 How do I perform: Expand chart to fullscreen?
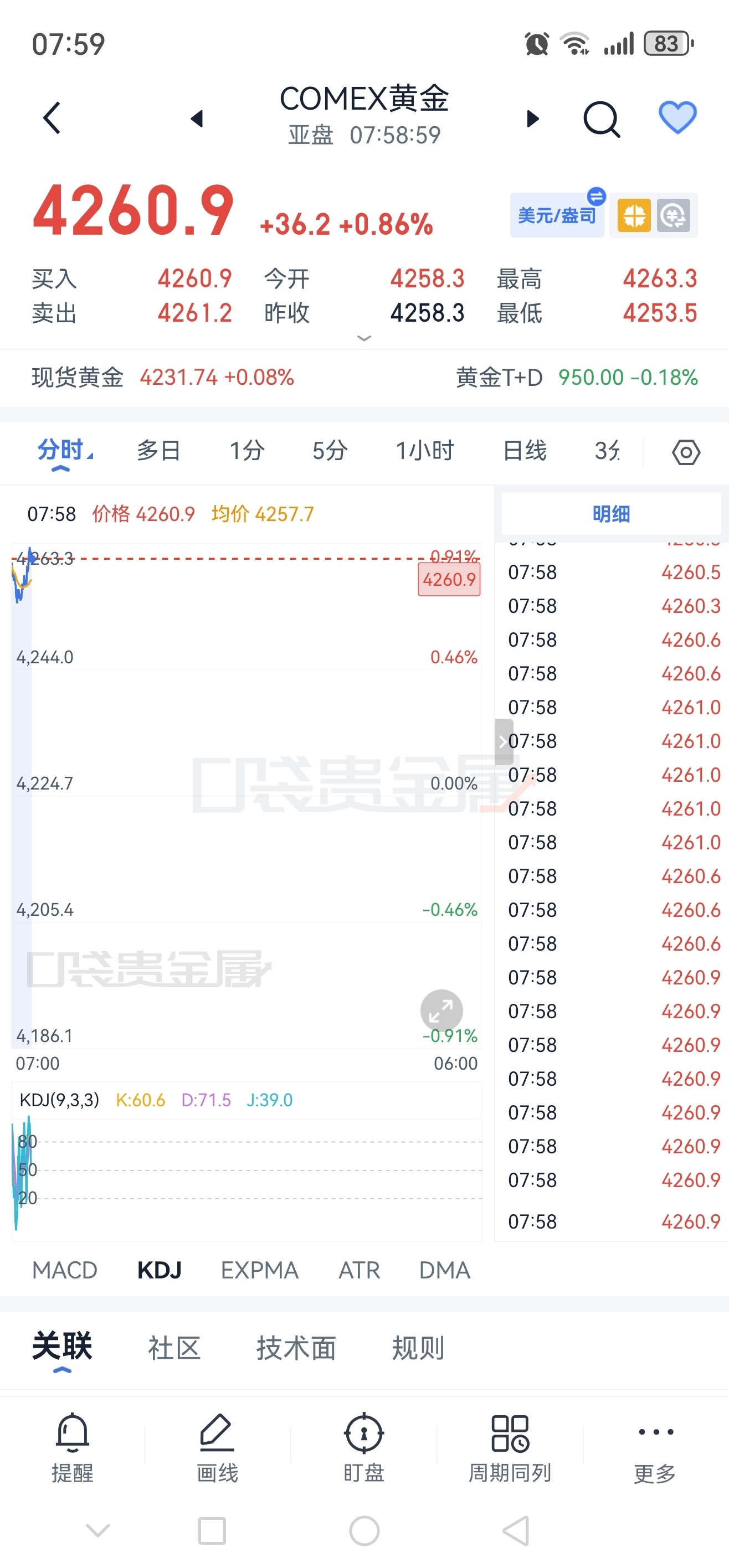point(441,1011)
